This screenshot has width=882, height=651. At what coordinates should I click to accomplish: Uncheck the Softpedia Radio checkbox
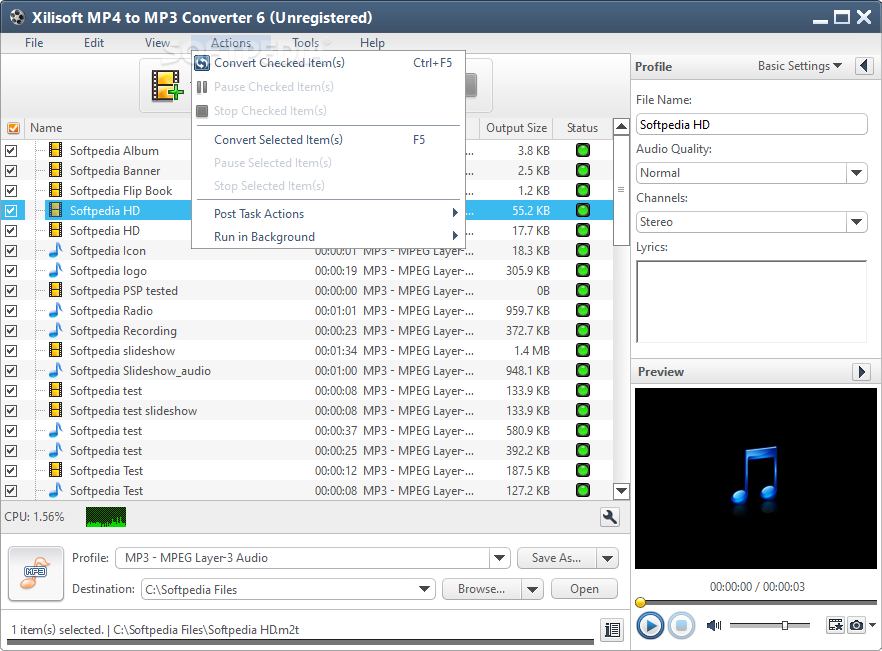tap(11, 311)
